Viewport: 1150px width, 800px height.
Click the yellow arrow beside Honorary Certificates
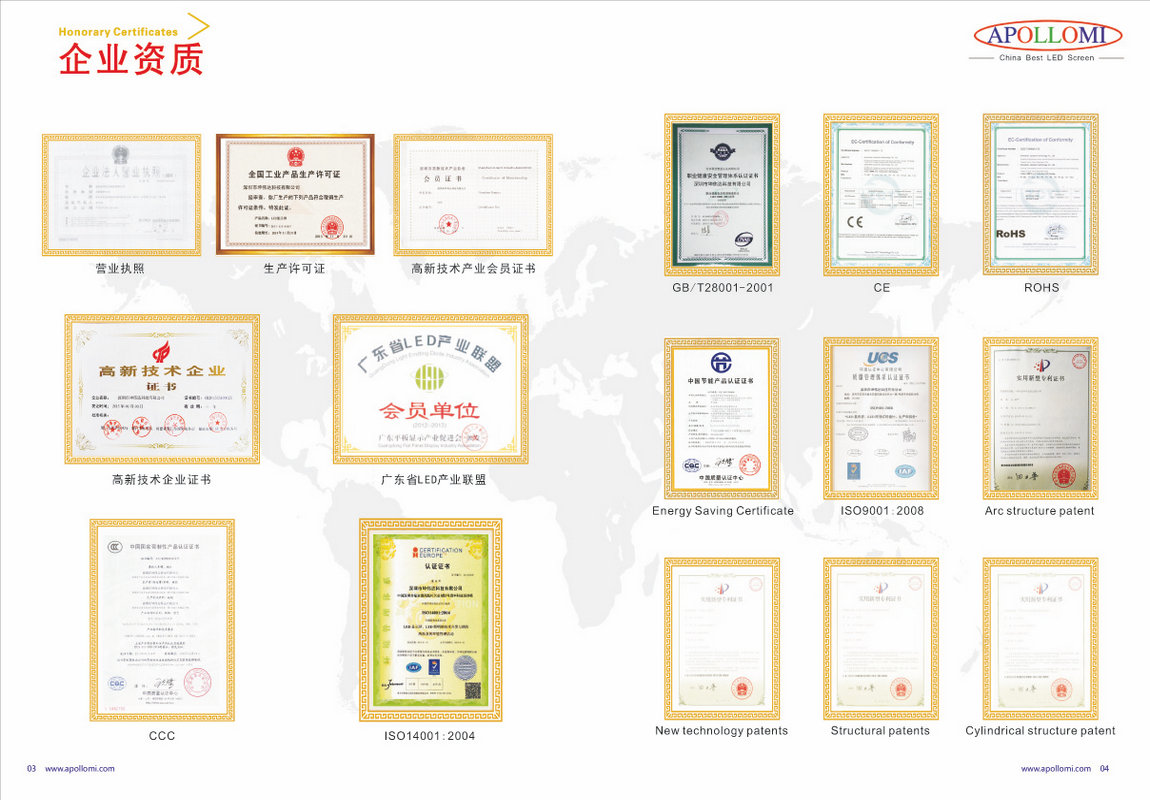(198, 26)
